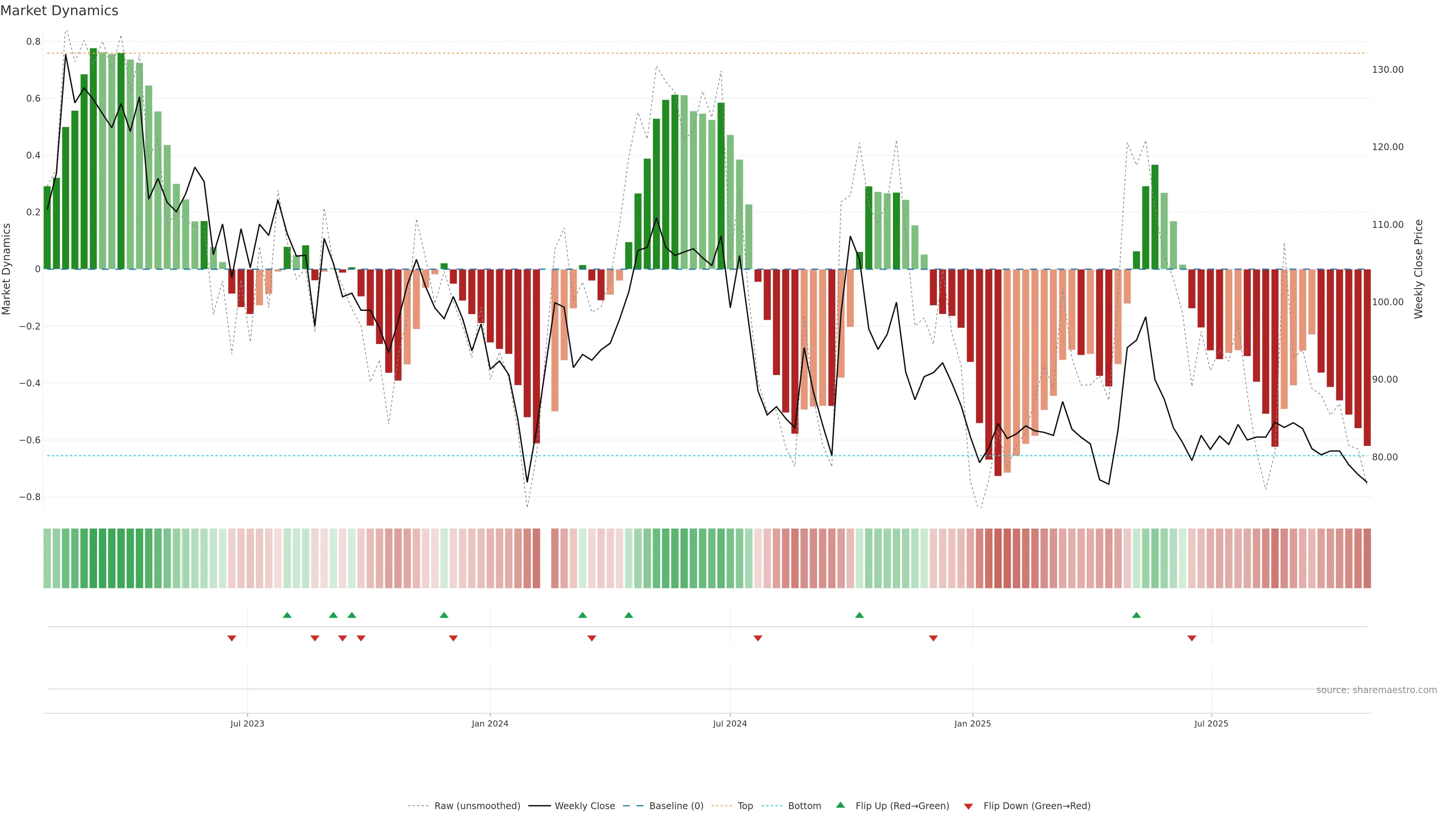Toggle the Baseline (0) legend entry
This screenshot has height=819, width=1456.
(x=676, y=805)
